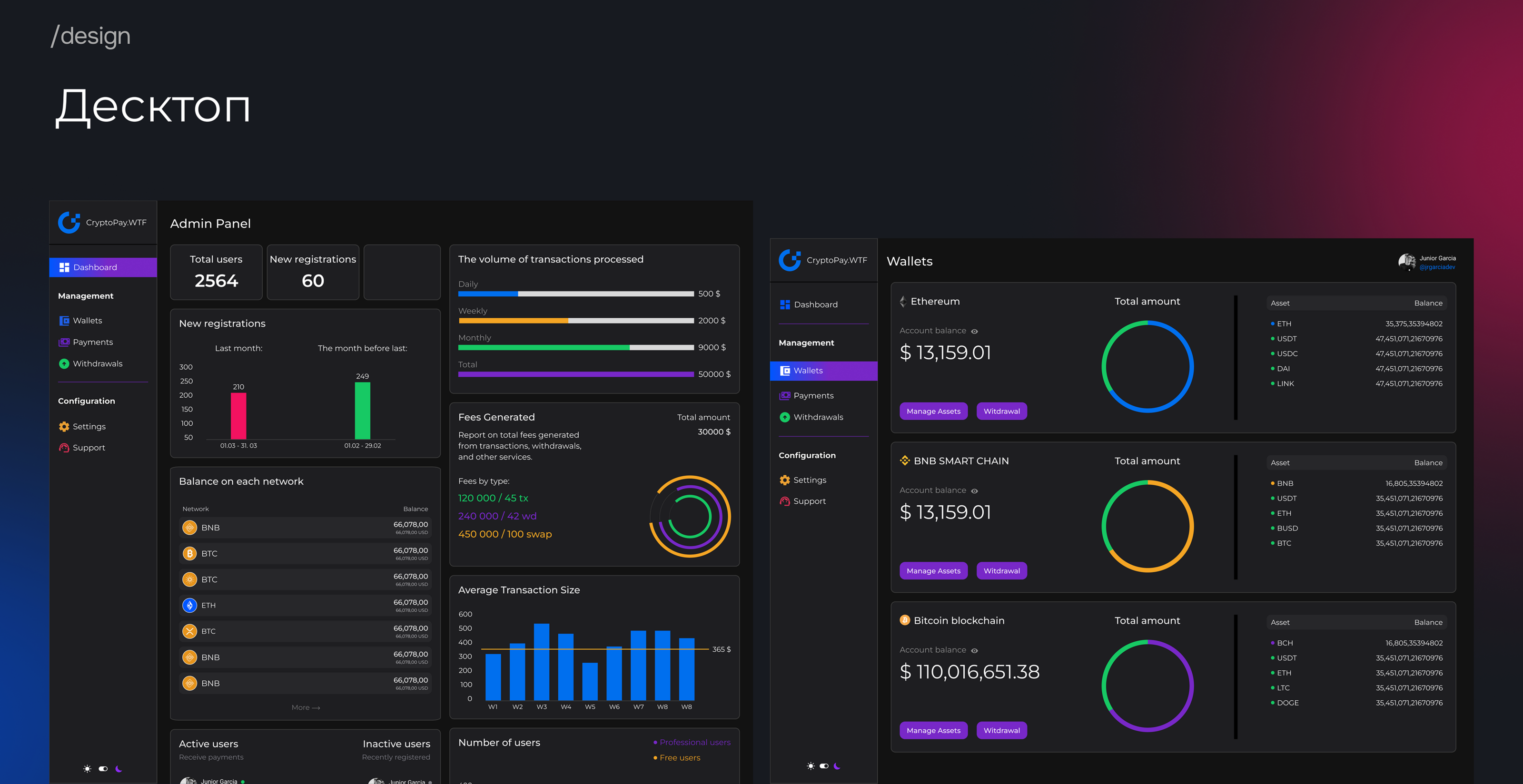Click the Wallets icon in the left Admin Panel sidebar
The width and height of the screenshot is (1523, 784).
click(64, 321)
